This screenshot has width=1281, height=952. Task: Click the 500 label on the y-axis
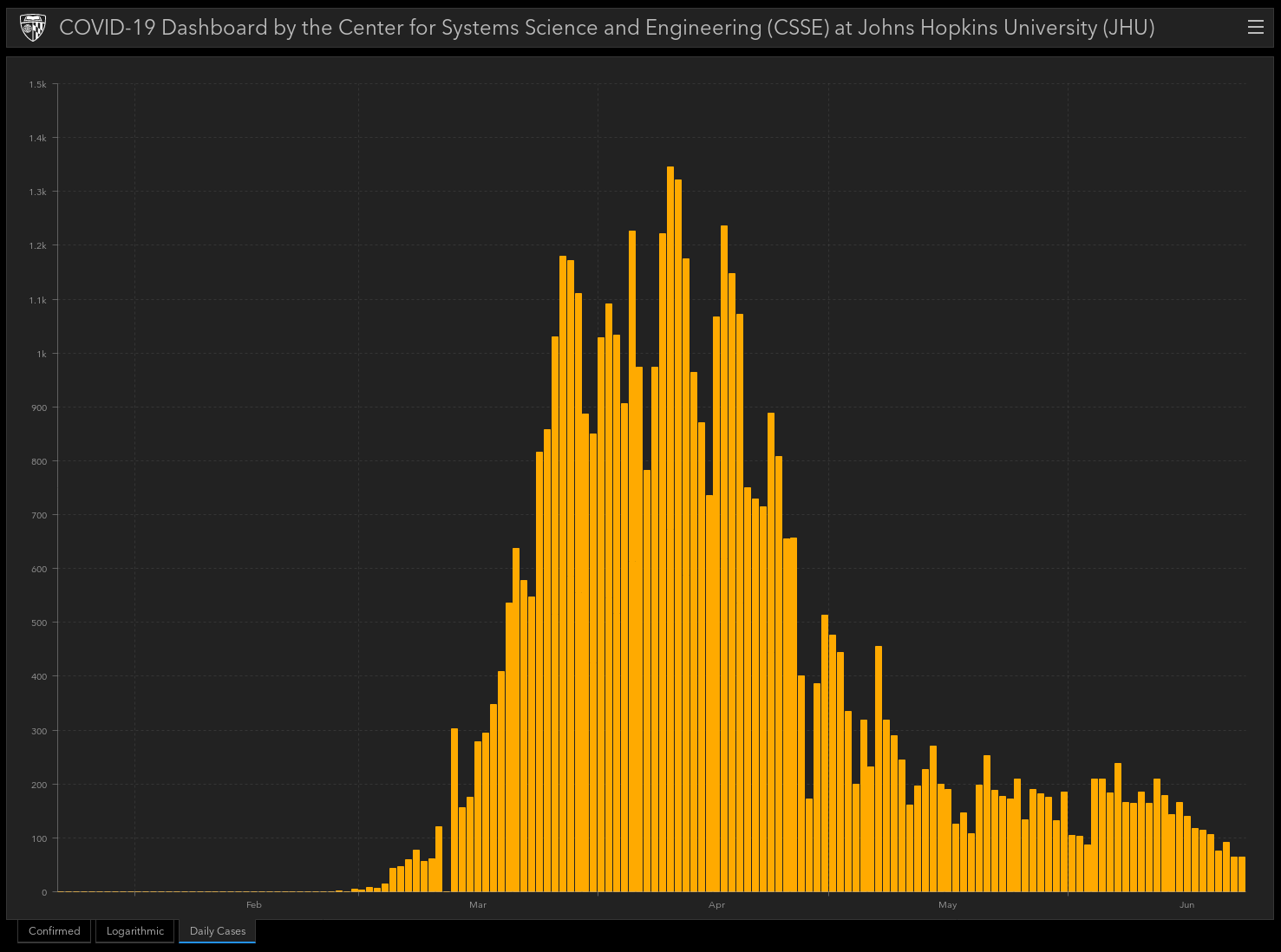39,623
